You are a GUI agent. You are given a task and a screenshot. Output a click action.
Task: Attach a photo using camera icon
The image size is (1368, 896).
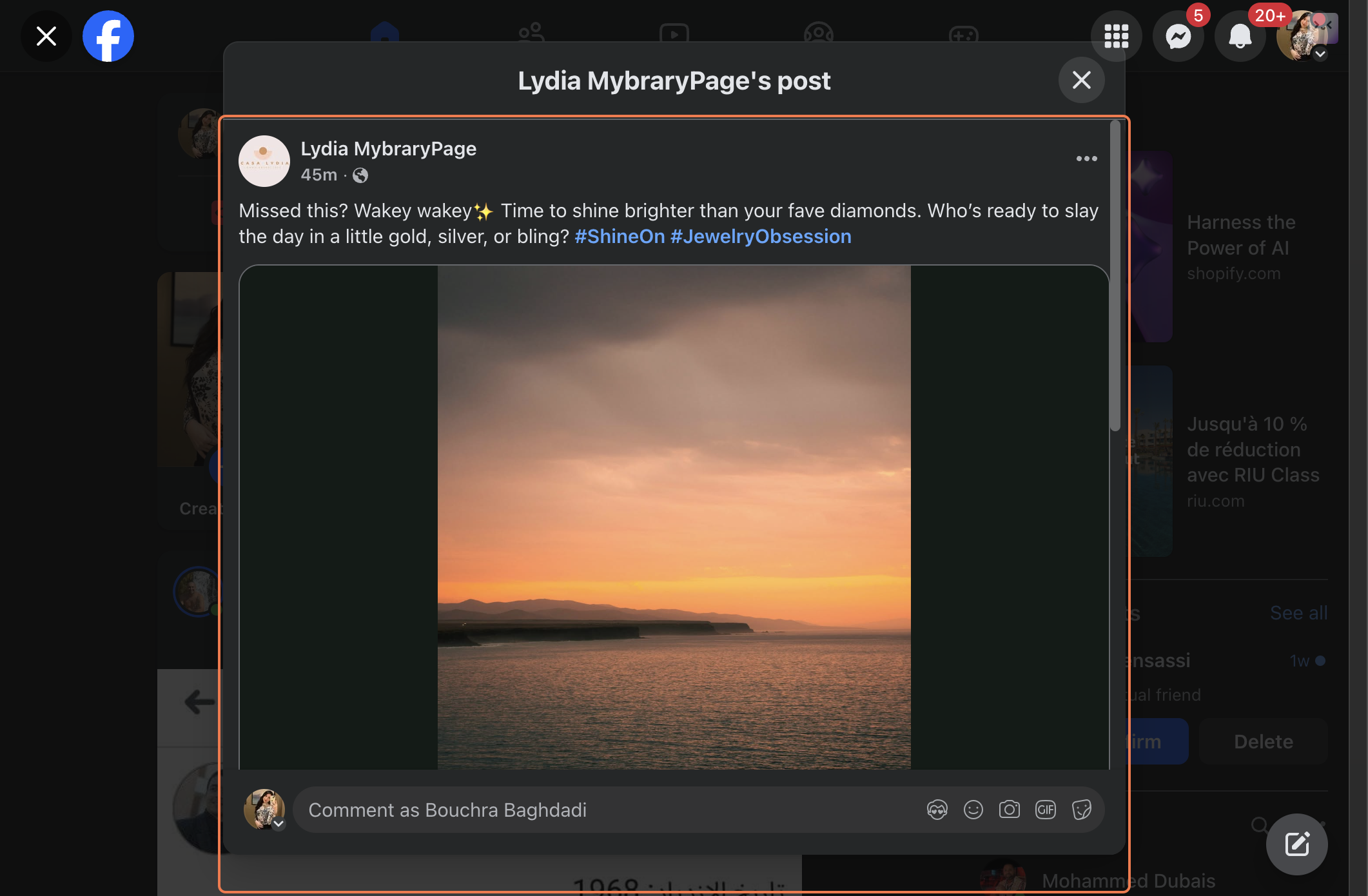pos(1009,810)
